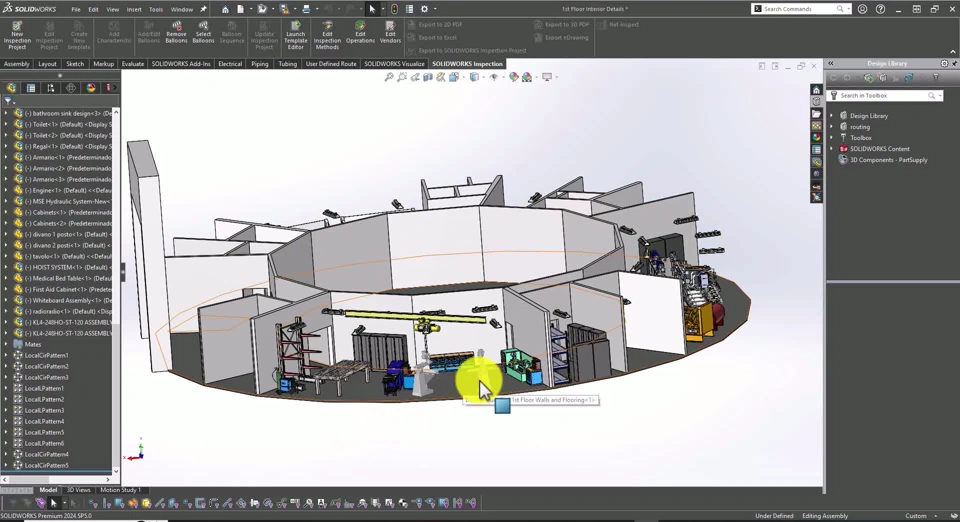Image resolution: width=960 pixels, height=522 pixels.
Task: Switch to the Evaluate tab
Action: (x=133, y=64)
